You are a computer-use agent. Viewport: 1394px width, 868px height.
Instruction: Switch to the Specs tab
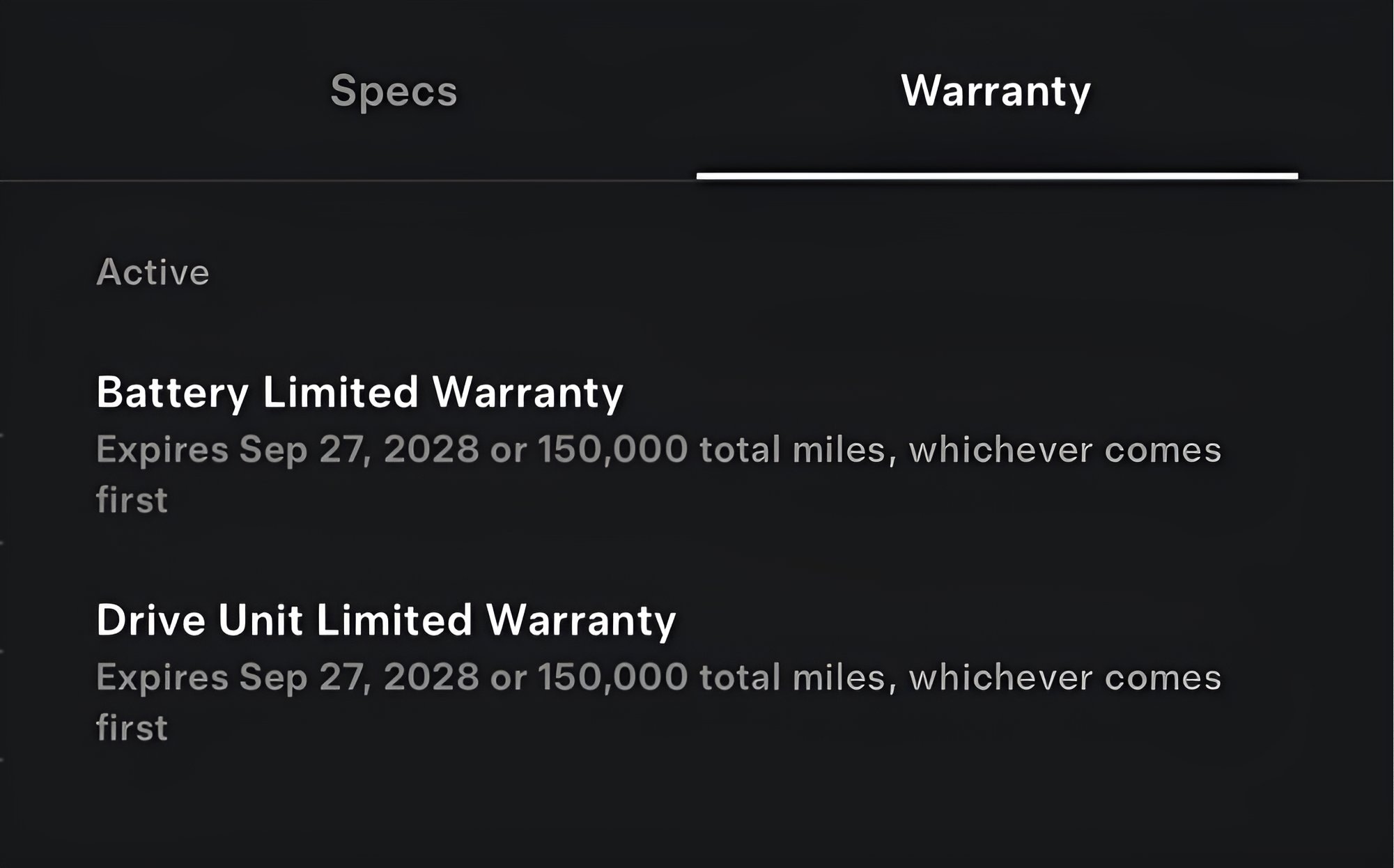point(394,91)
